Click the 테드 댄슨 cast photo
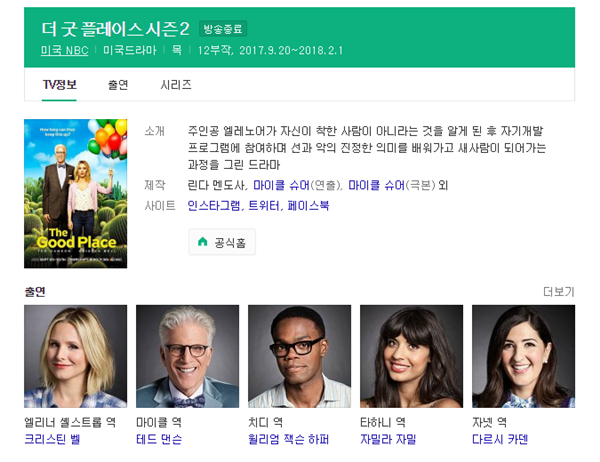Screen dimensions: 600x462 click(188, 356)
